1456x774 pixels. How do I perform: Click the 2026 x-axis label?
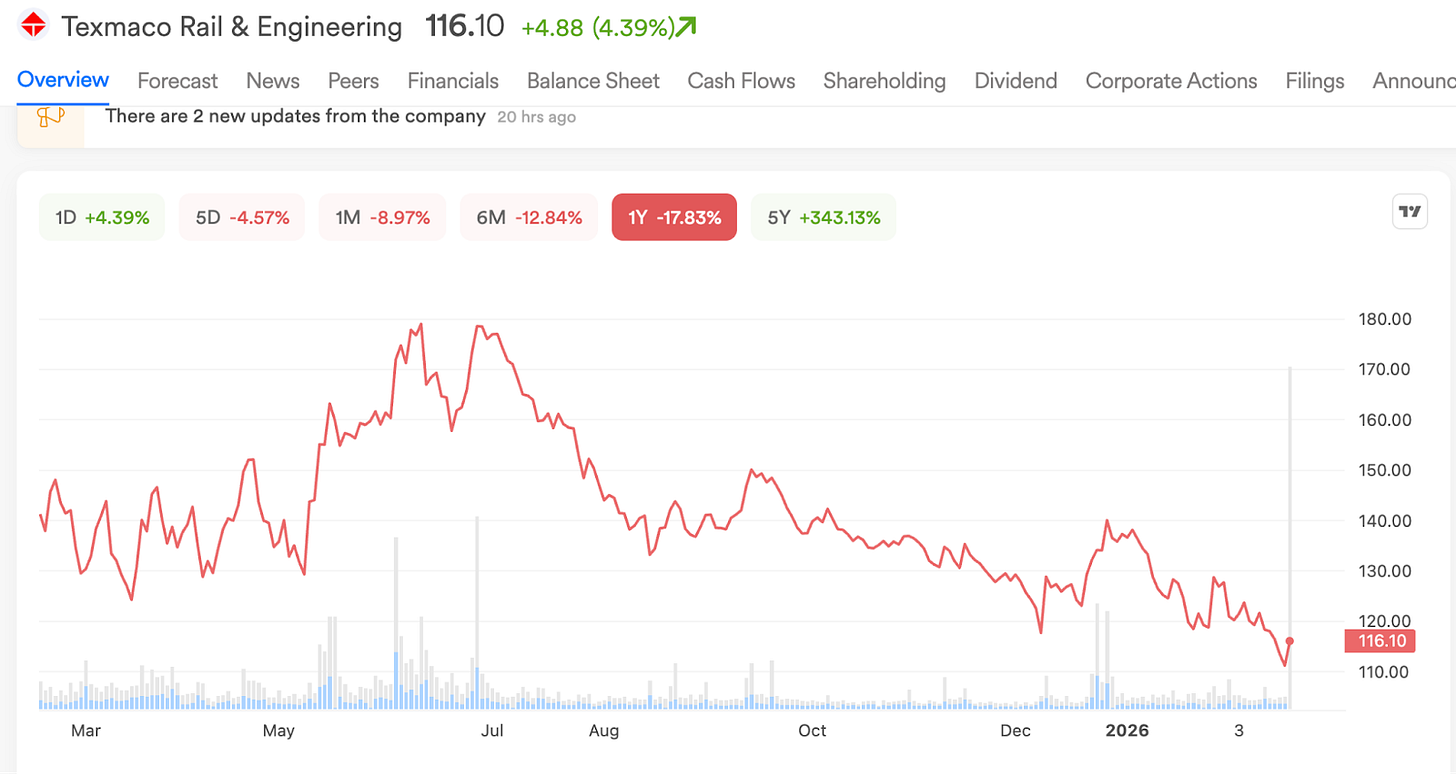click(x=1127, y=731)
